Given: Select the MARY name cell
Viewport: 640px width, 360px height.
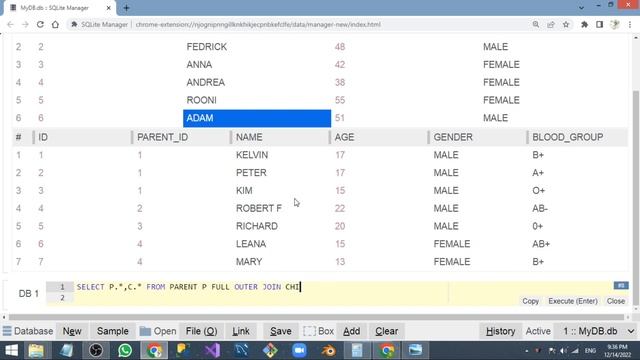Looking at the screenshot, I should (x=249, y=262).
